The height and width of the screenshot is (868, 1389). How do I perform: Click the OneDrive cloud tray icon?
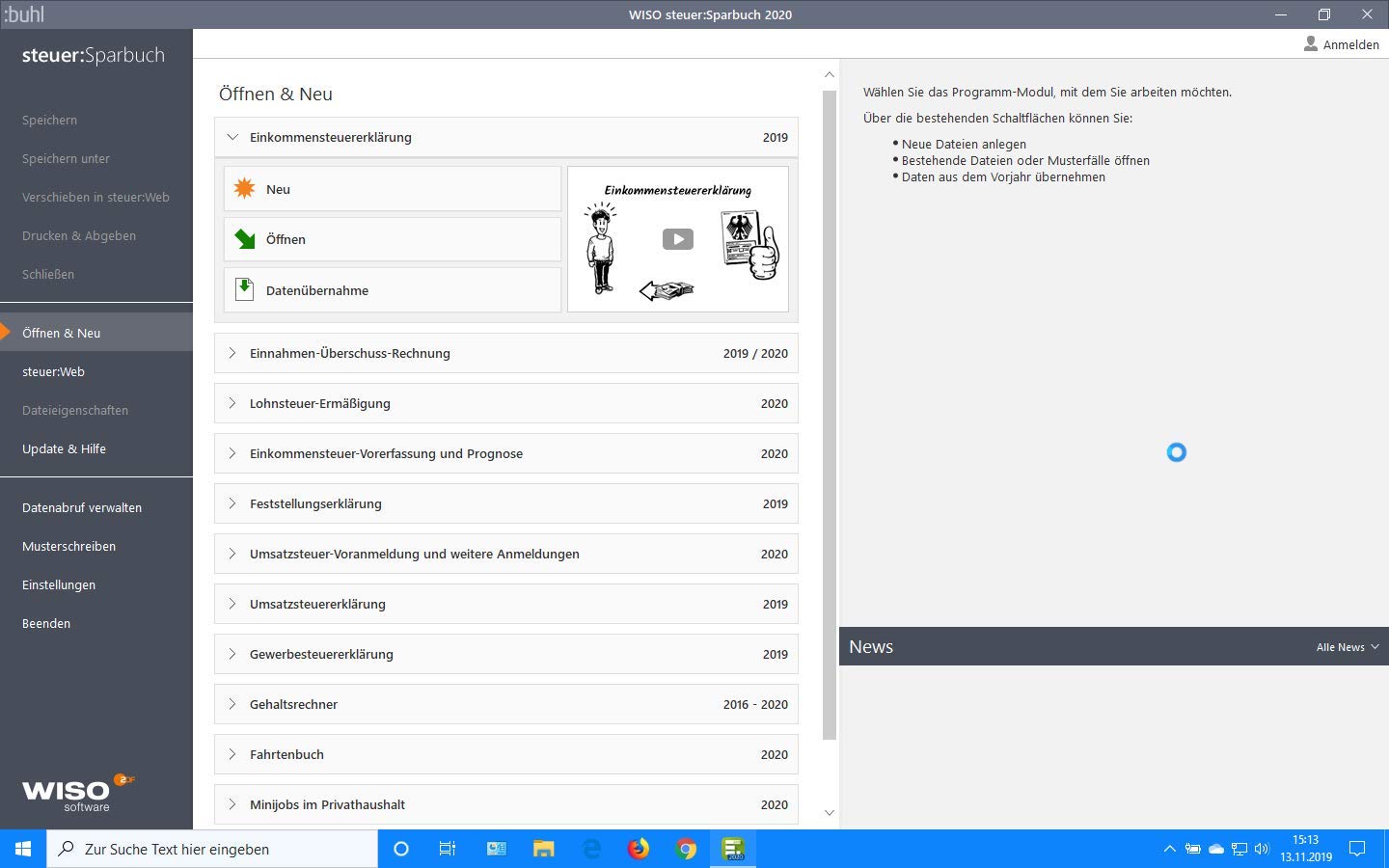tap(1216, 849)
